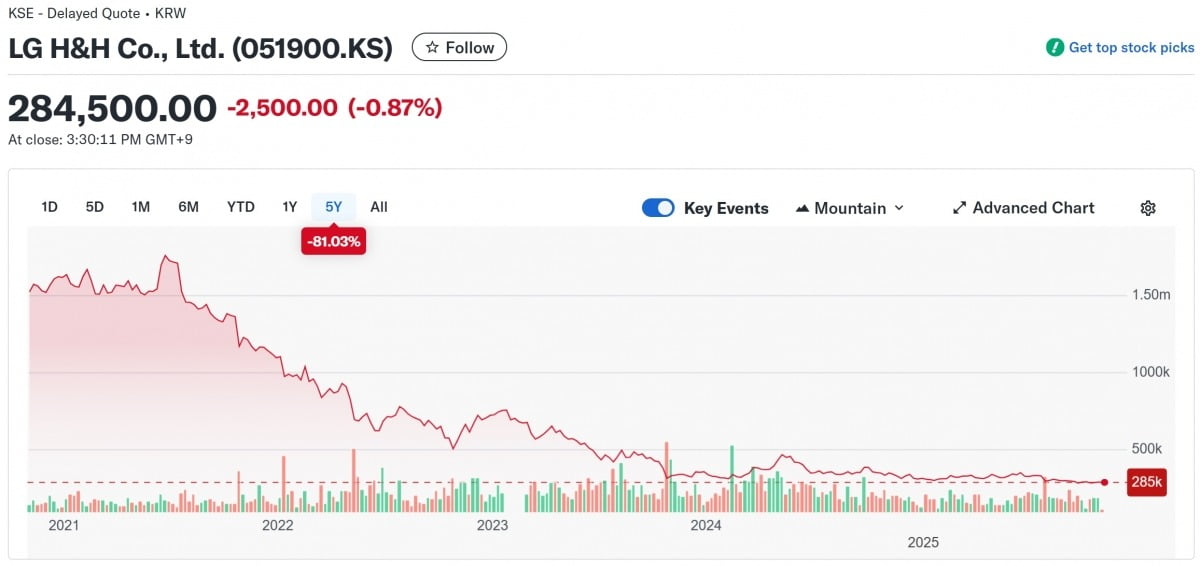This screenshot has width=1200, height=566.
Task: Click the star icon in Follow button
Action: [432, 48]
